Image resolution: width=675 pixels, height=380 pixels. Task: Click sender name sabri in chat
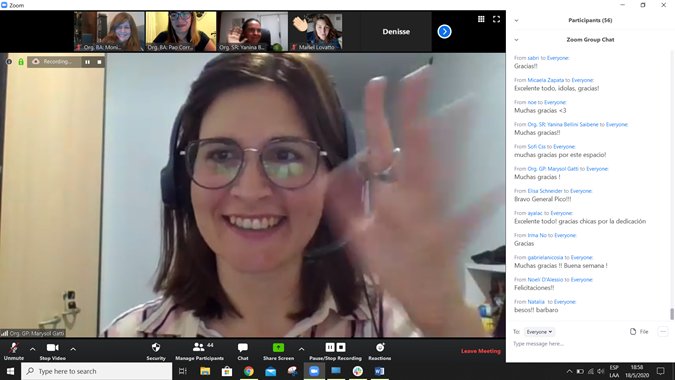click(x=533, y=58)
